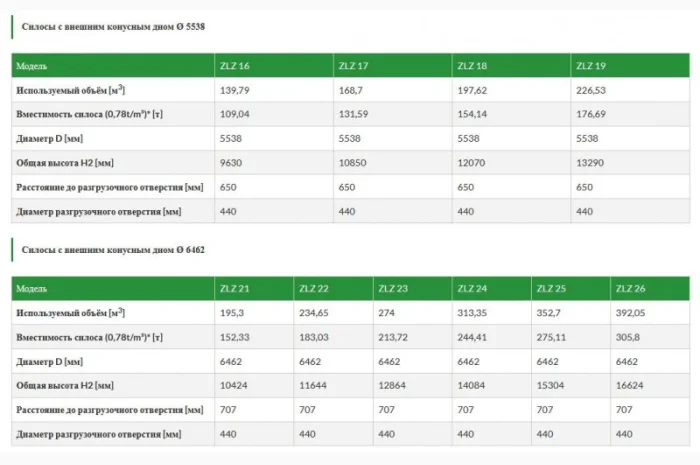Select the ZLZ 21 column header

coord(235,289)
